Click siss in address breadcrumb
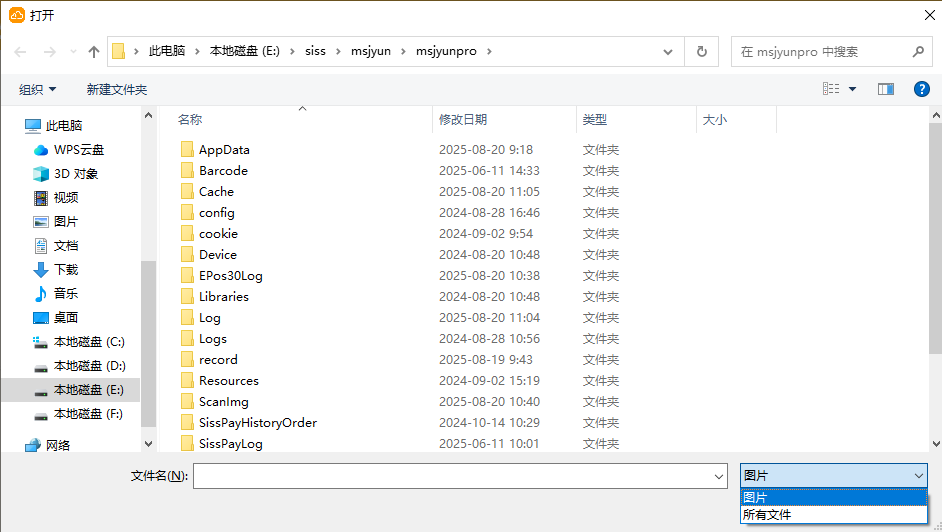This screenshot has width=942, height=532. 315,51
